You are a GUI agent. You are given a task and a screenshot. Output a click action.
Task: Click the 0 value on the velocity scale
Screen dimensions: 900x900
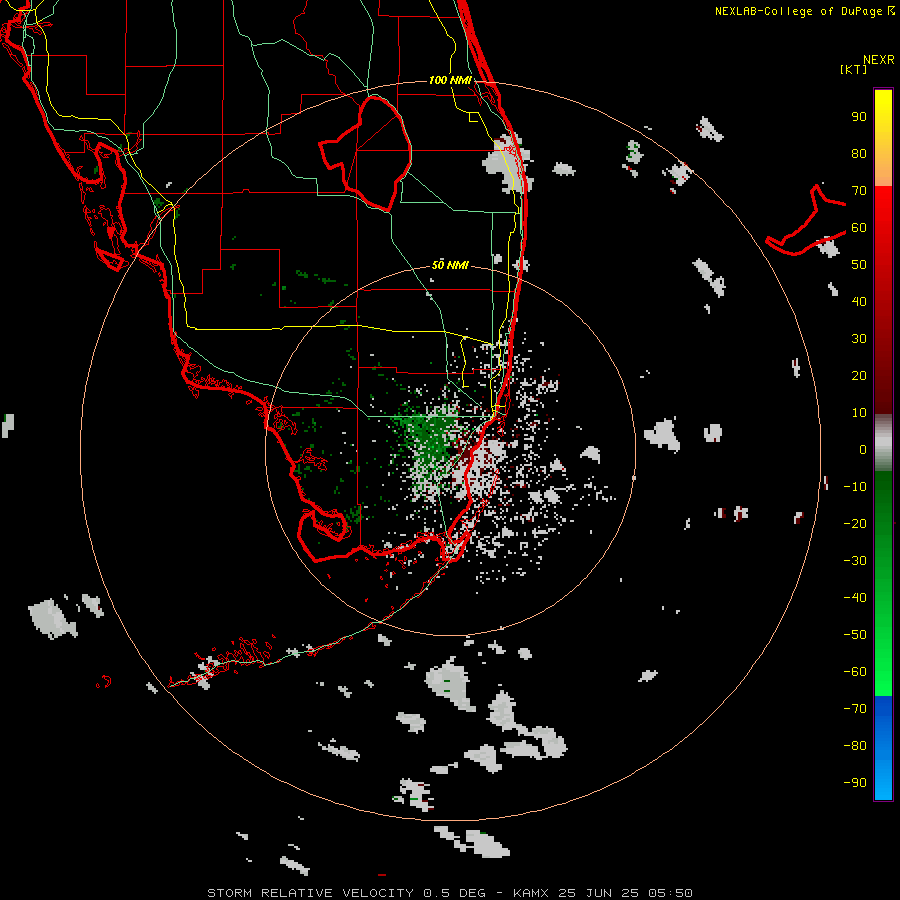coord(863,450)
